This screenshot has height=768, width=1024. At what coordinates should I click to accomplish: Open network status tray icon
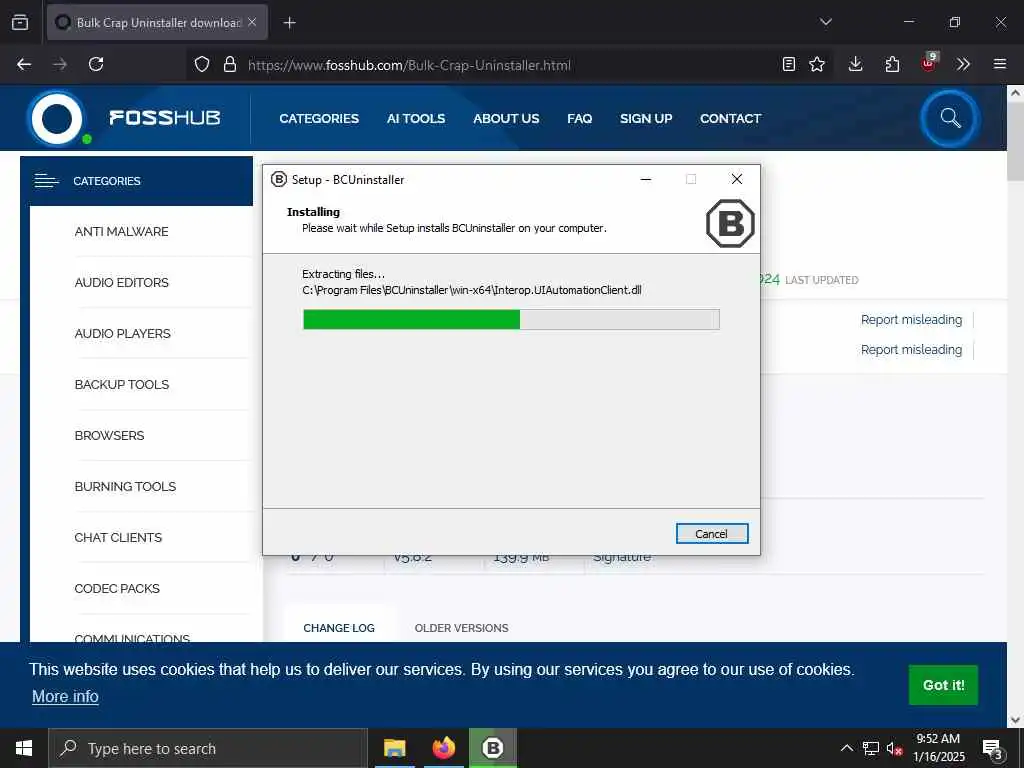(x=871, y=748)
